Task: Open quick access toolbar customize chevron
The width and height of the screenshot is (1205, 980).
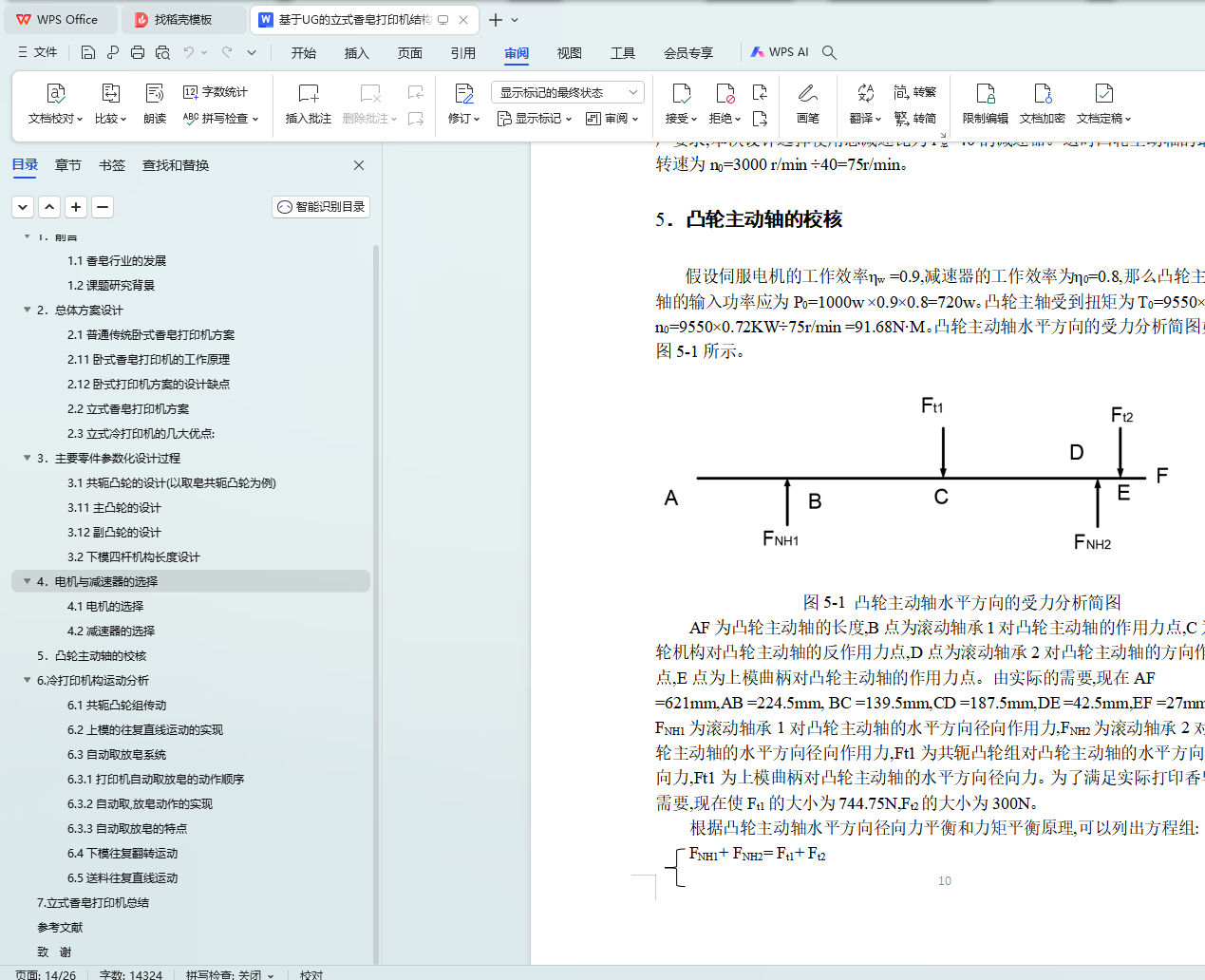Action: [252, 52]
